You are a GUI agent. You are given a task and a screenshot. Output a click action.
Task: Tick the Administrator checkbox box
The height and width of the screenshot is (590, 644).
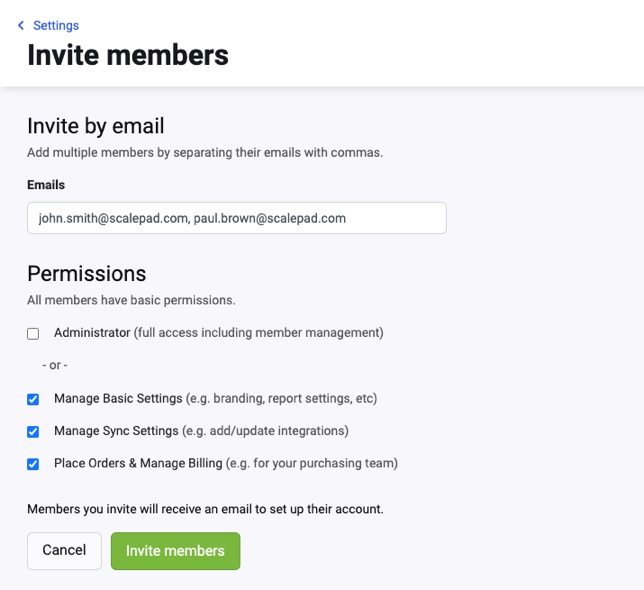click(33, 333)
